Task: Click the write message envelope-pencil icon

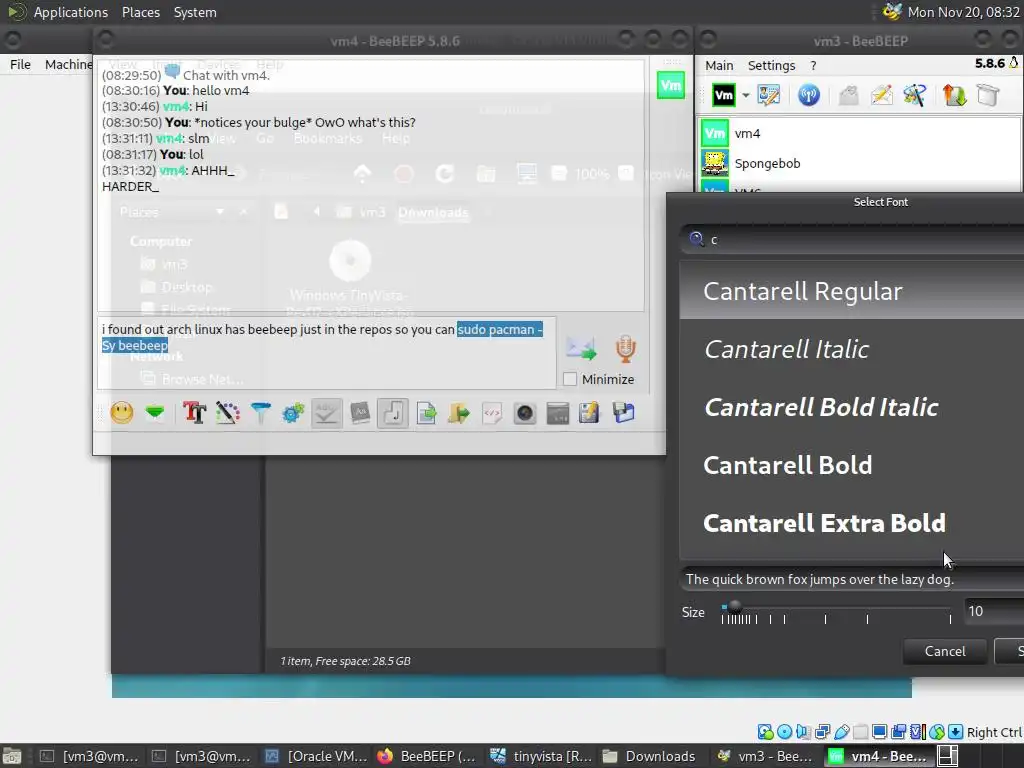Action: tap(881, 95)
